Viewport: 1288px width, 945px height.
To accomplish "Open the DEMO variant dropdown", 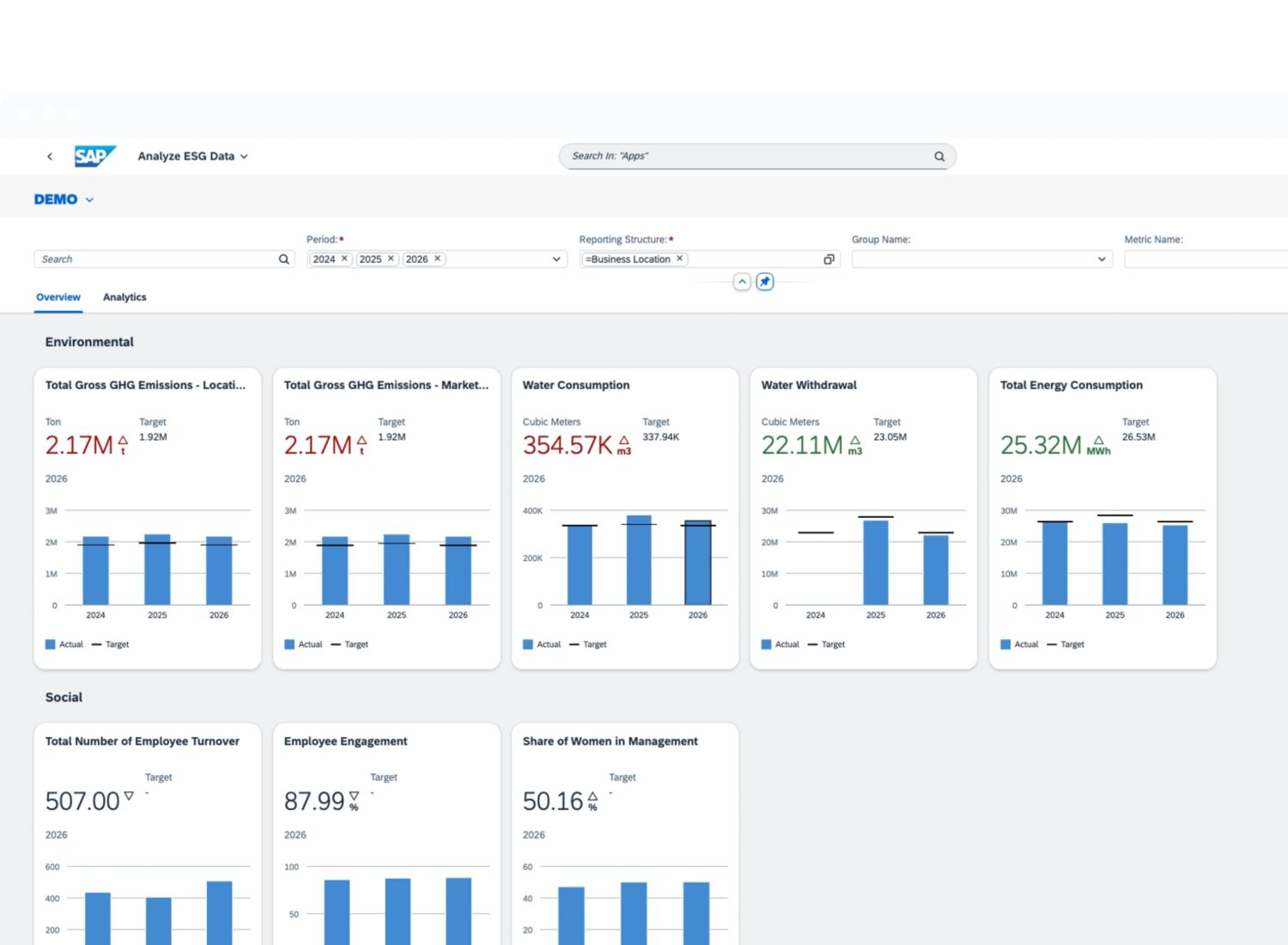I will coord(64,199).
